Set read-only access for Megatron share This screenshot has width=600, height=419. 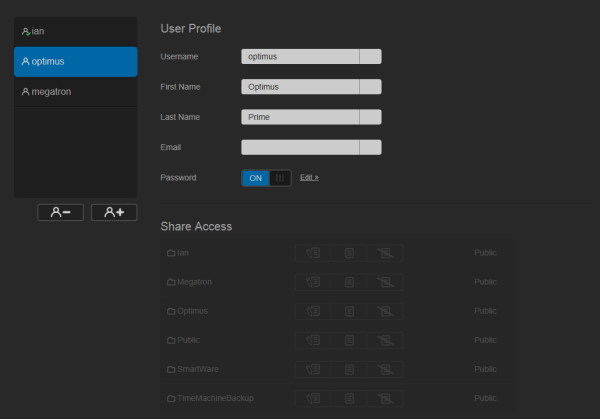tap(349, 282)
